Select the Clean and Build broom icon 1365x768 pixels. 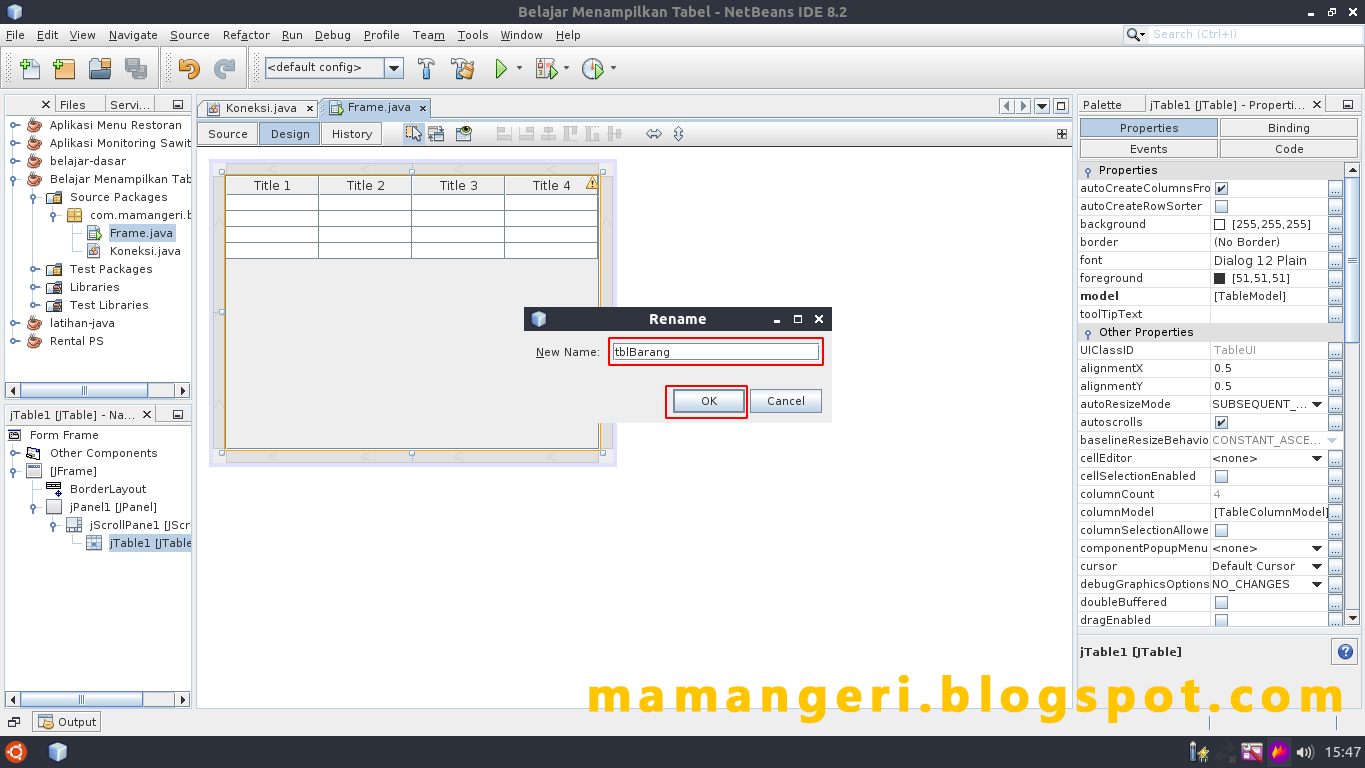click(463, 68)
